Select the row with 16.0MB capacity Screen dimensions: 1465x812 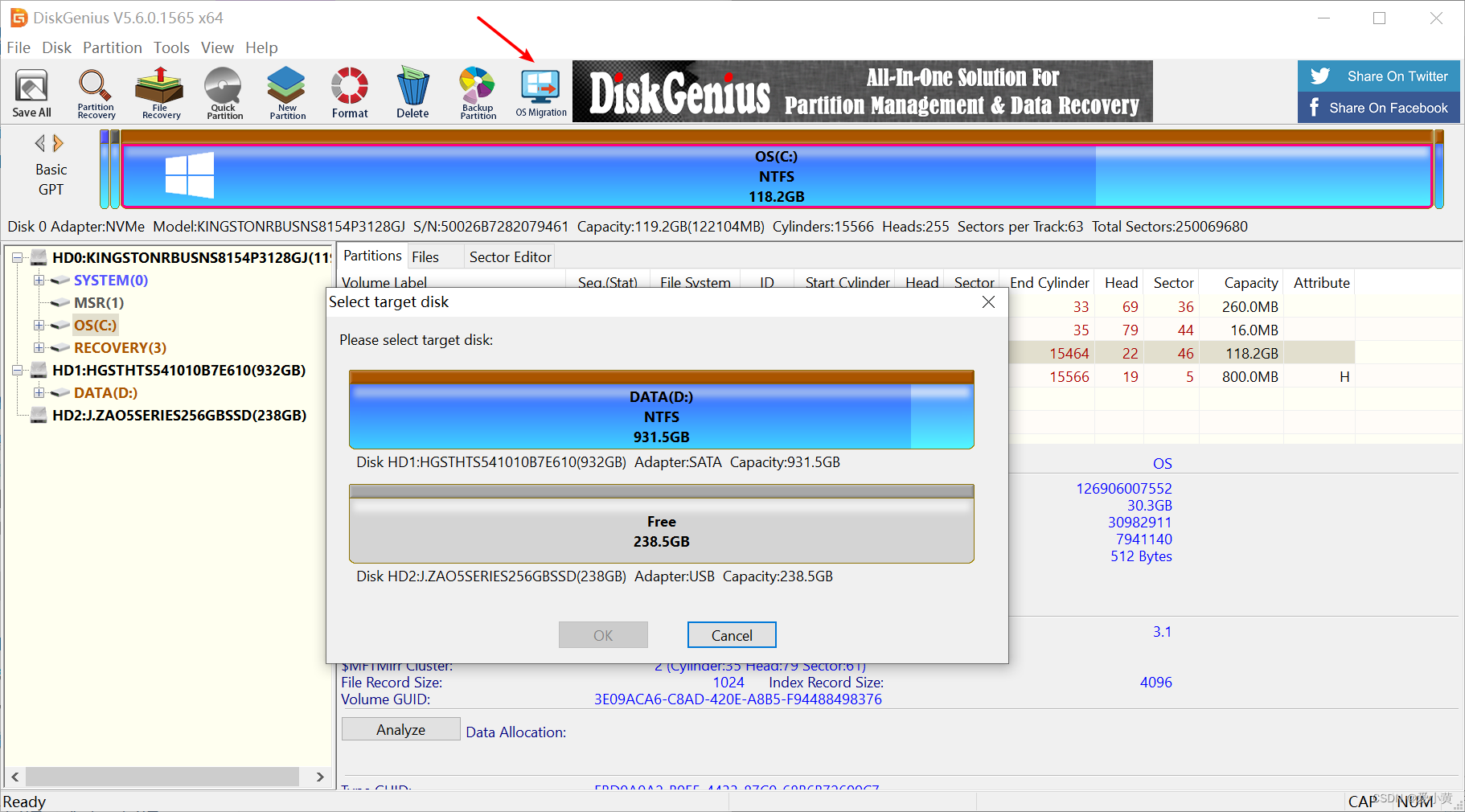point(1182,330)
